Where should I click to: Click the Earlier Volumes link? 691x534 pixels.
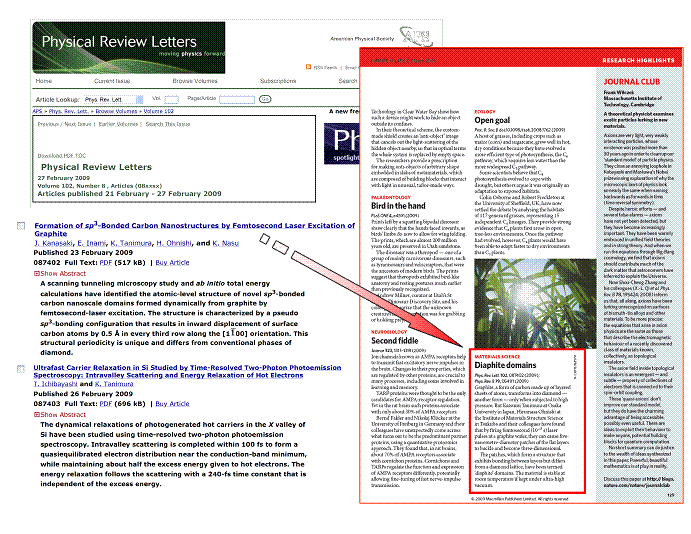127,124
